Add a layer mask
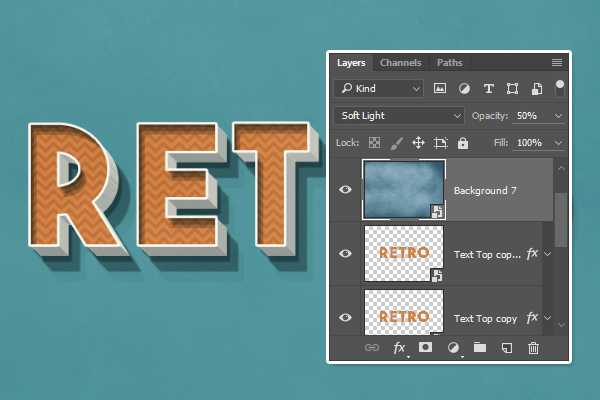This screenshot has width=600, height=400. [x=425, y=348]
